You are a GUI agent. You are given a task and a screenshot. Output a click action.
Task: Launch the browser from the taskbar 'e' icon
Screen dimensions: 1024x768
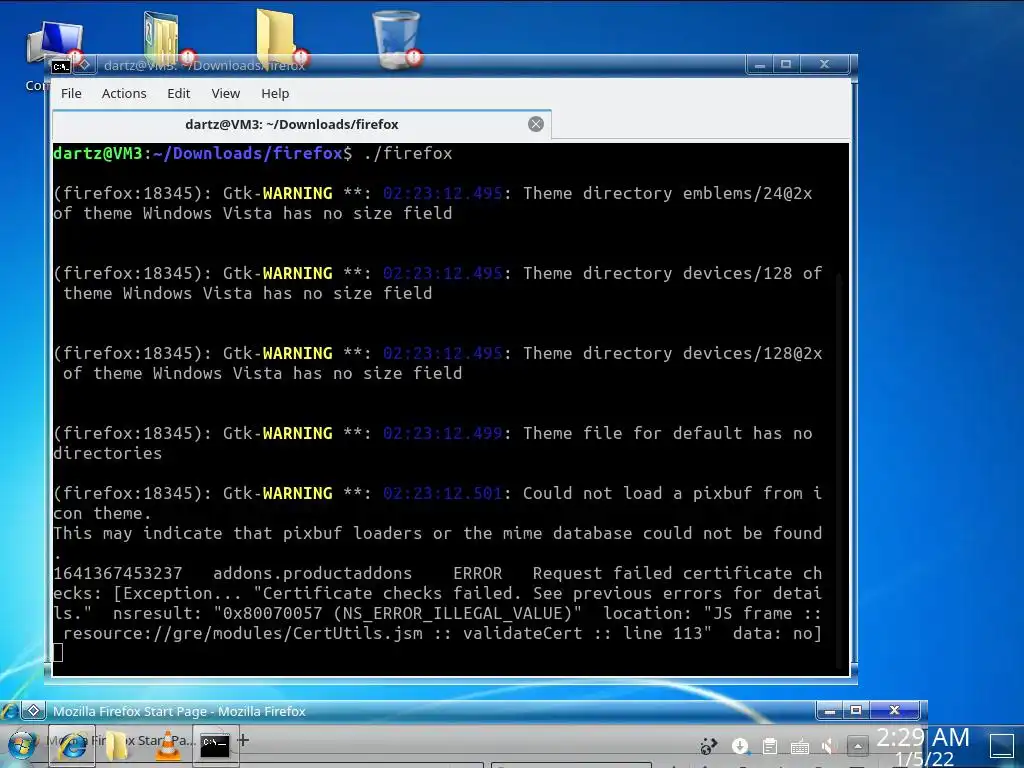[72, 745]
